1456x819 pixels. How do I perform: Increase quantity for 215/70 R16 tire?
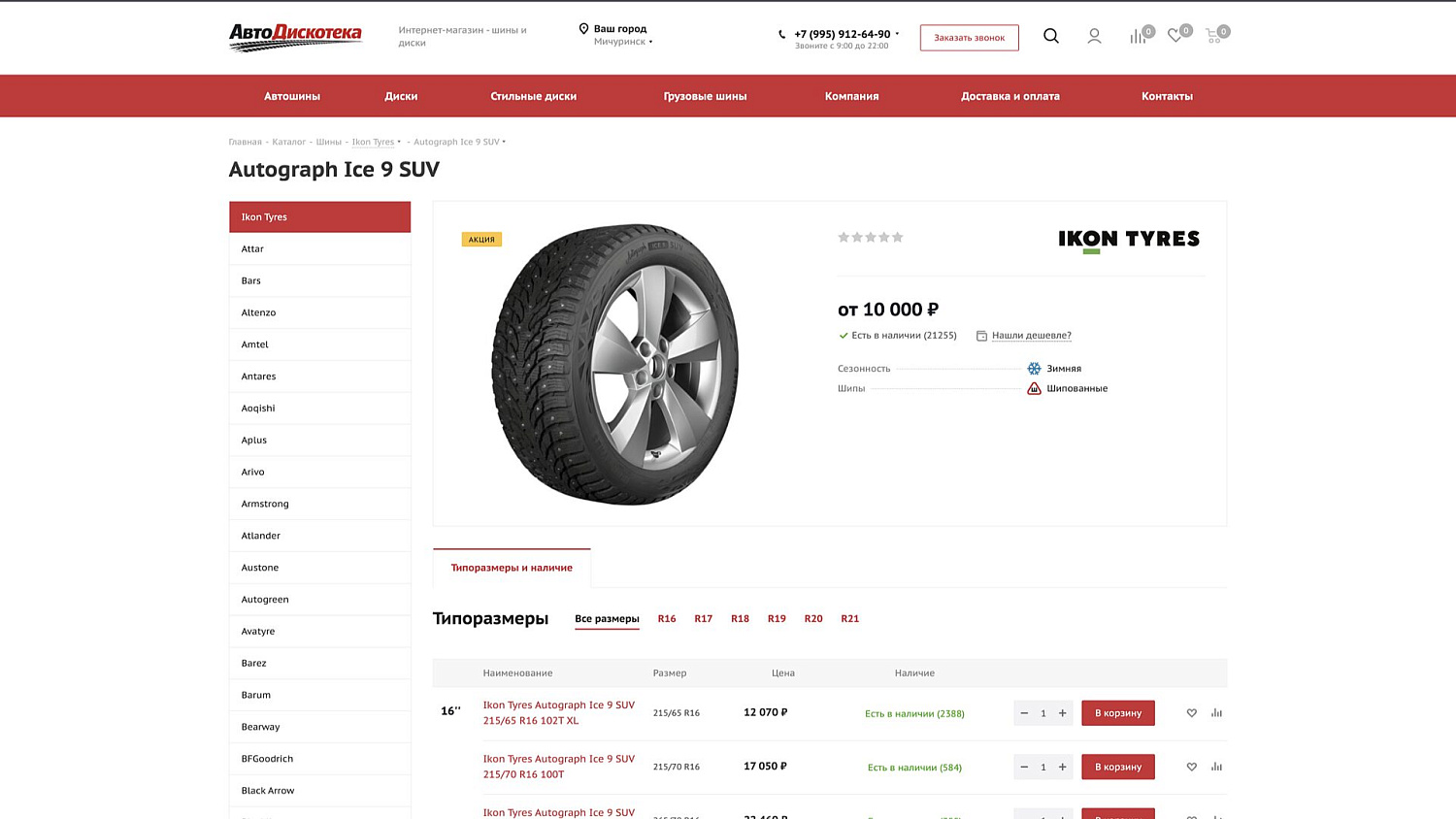click(1063, 767)
